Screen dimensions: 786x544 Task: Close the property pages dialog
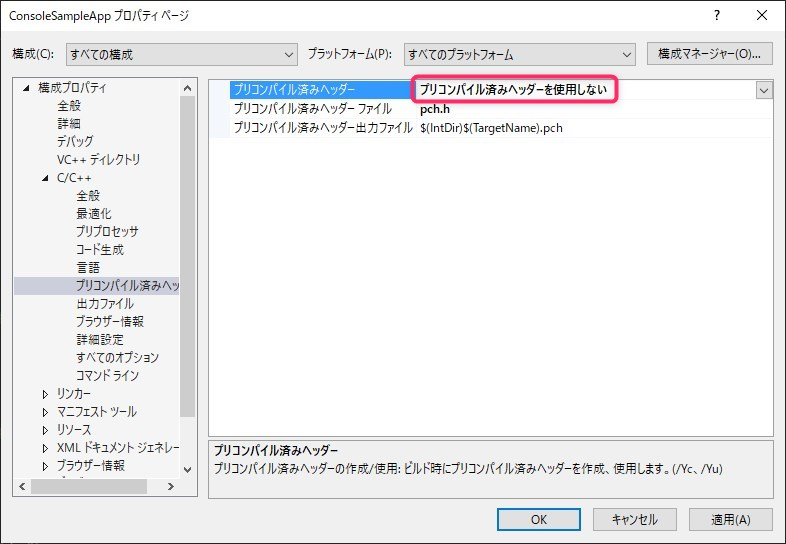762,16
